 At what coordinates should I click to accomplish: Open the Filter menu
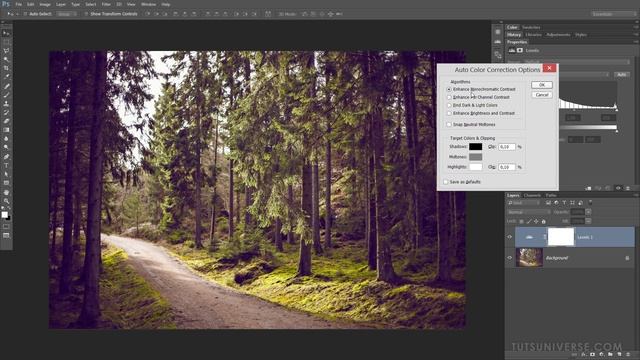(106, 4)
